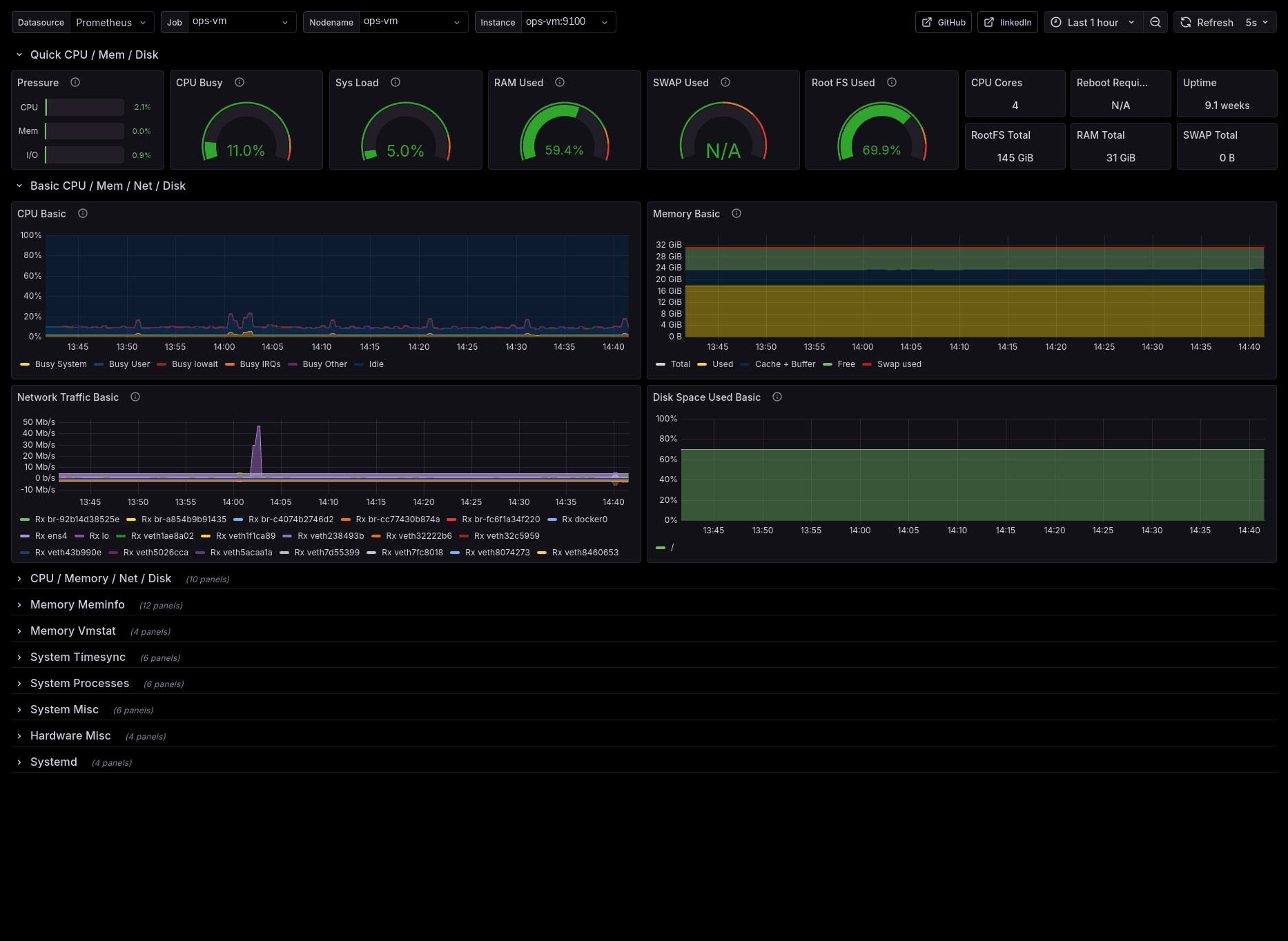Image resolution: width=1288 pixels, height=941 pixels.
Task: Click the RootFS Total panel title
Action: click(x=1001, y=135)
